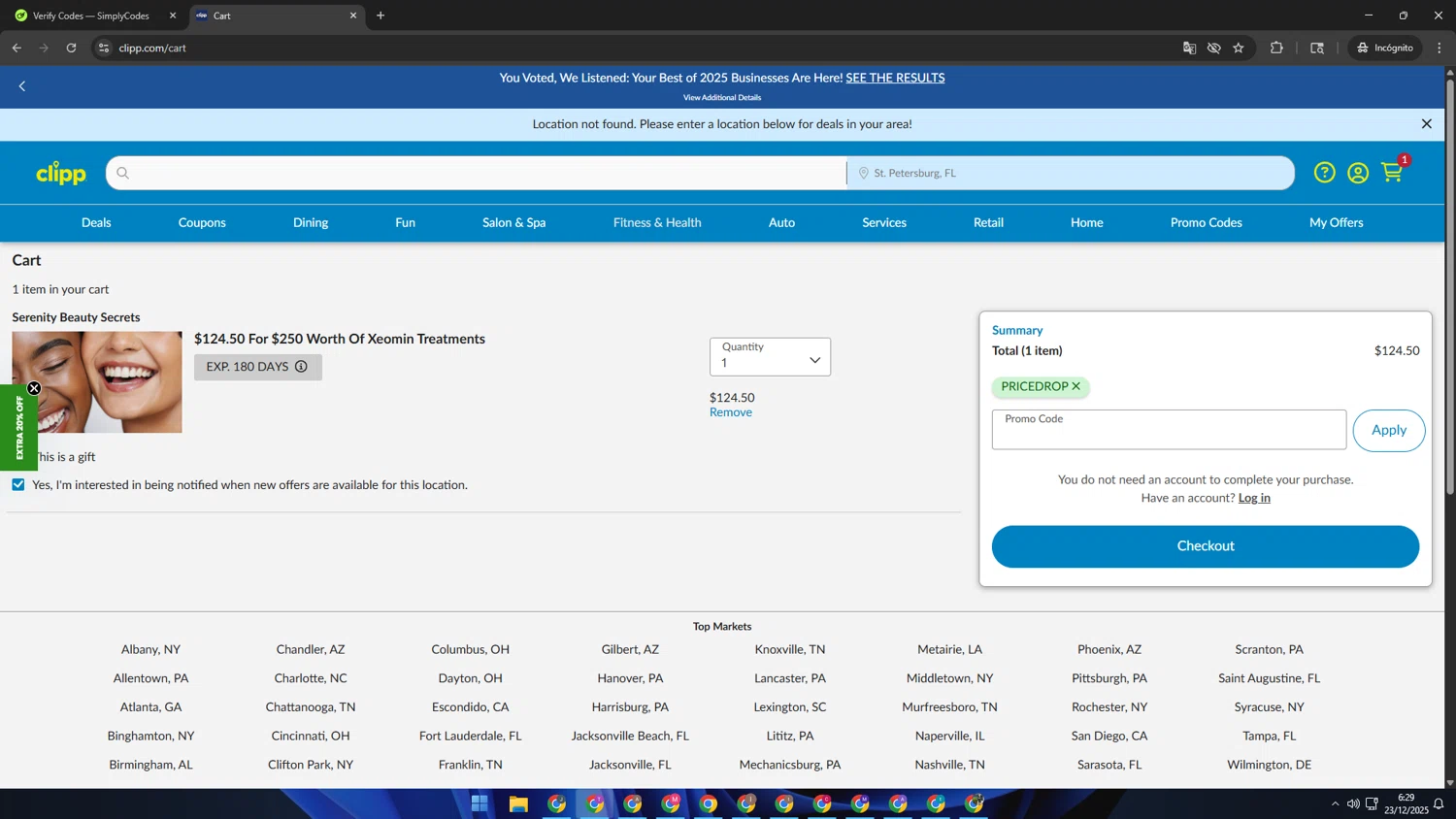Select Nashville, TN market
1456x819 pixels.
pyautogui.click(x=950, y=765)
